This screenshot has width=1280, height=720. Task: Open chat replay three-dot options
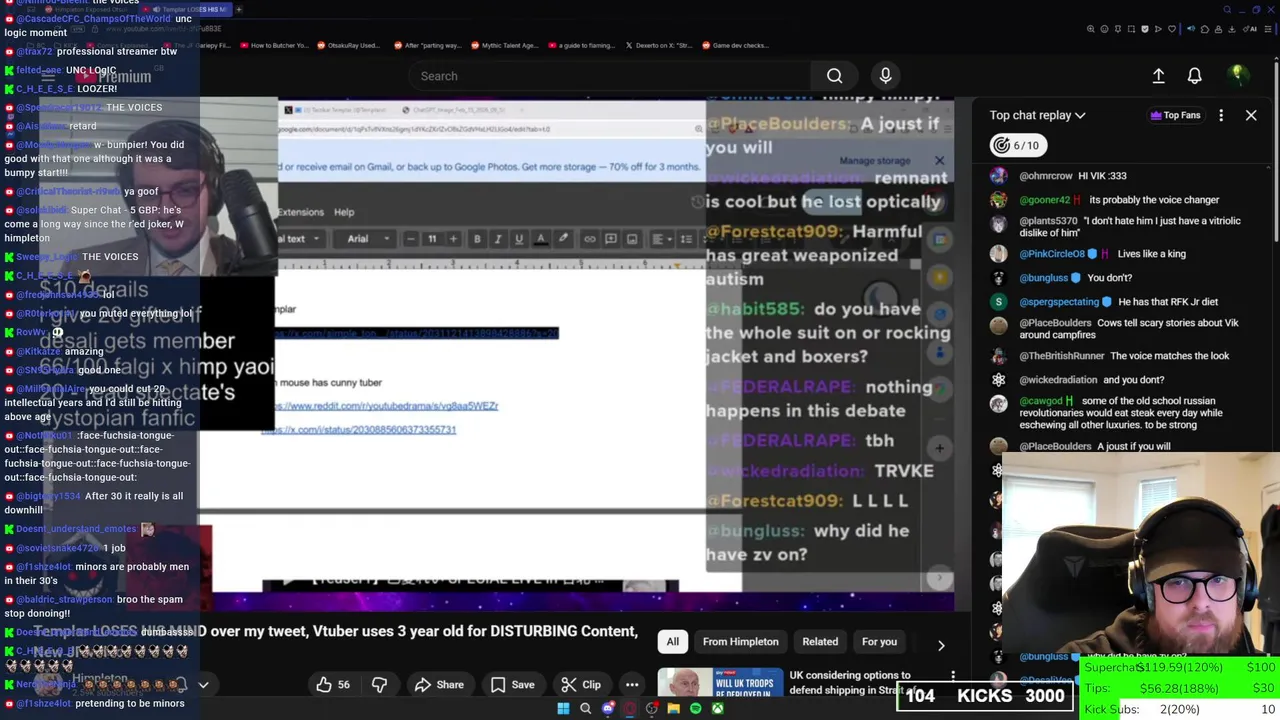point(1221,115)
